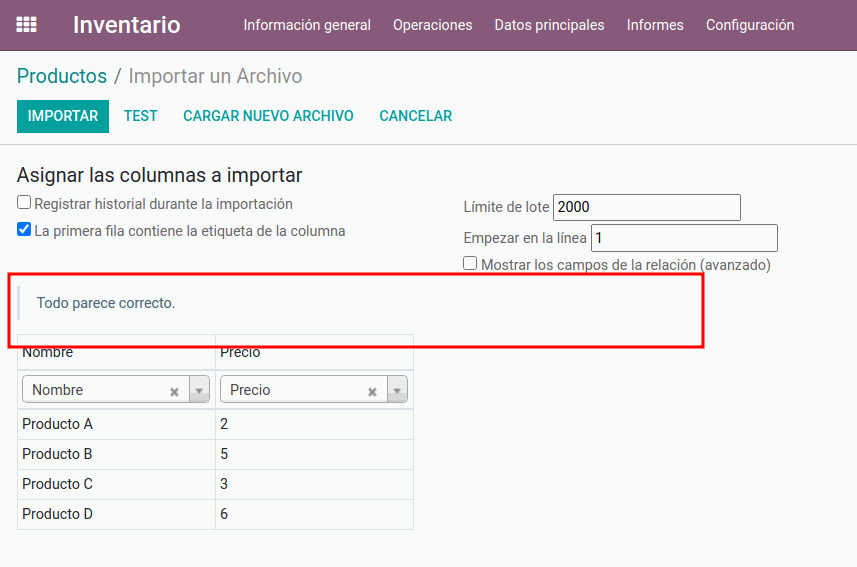
Task: Toggle Registrar historial durante la importación
Action: 24,203
